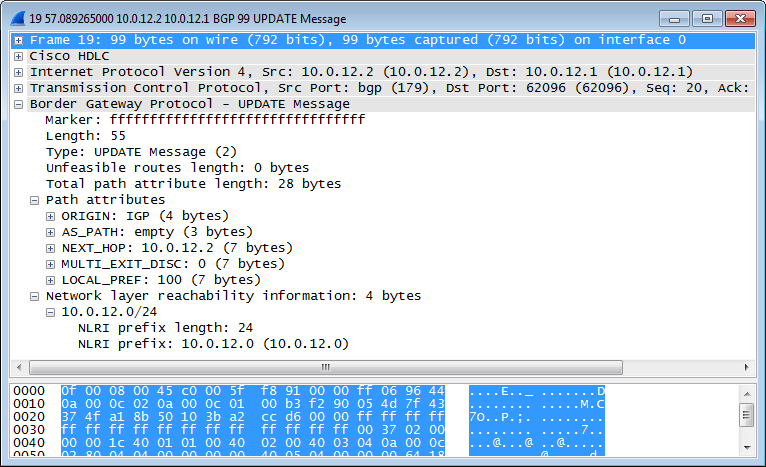Screen dimensions: 766x467
Task: Click the Wireshark fin icon in title bar
Action: [18, 19]
